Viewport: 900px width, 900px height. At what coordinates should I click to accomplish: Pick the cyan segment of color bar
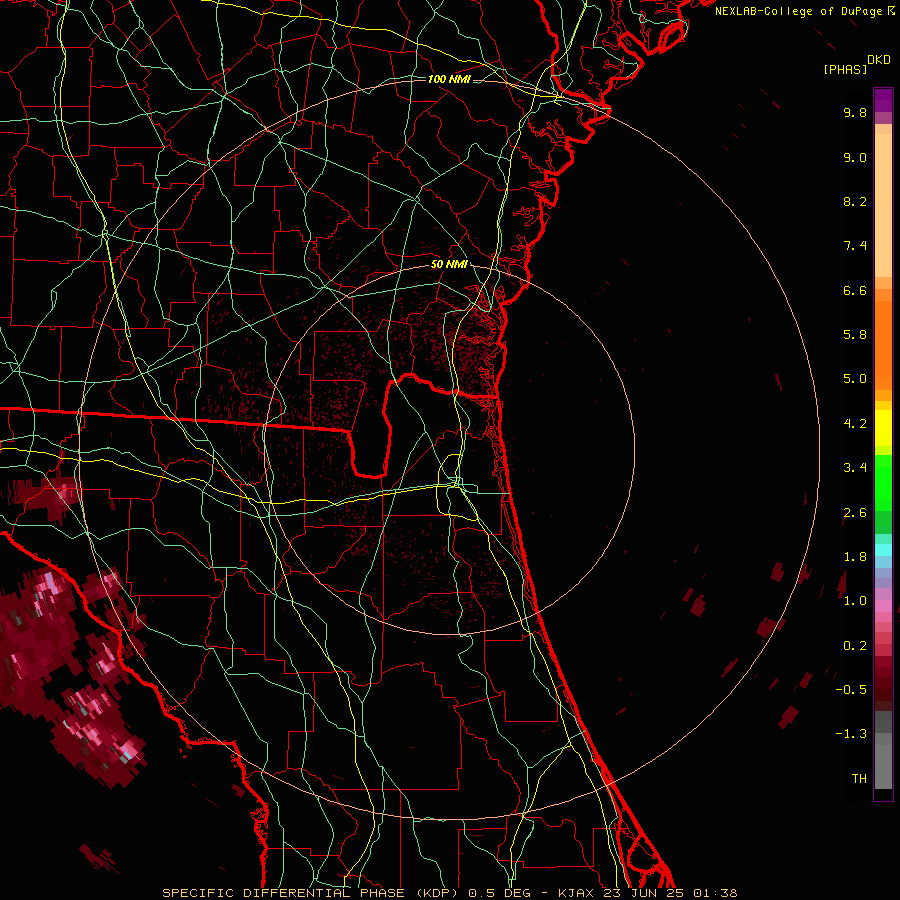pyautogui.click(x=883, y=550)
